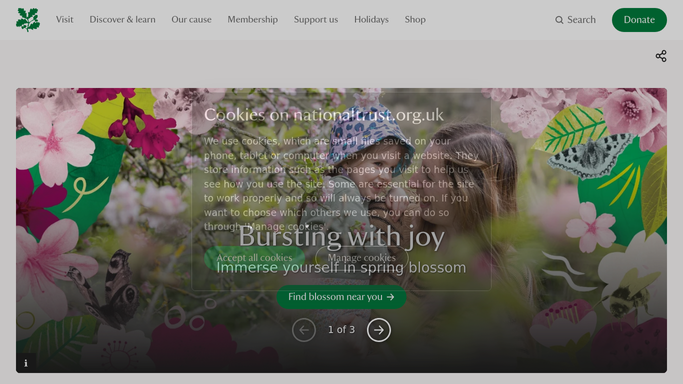Click the Donate button

pyautogui.click(x=639, y=20)
